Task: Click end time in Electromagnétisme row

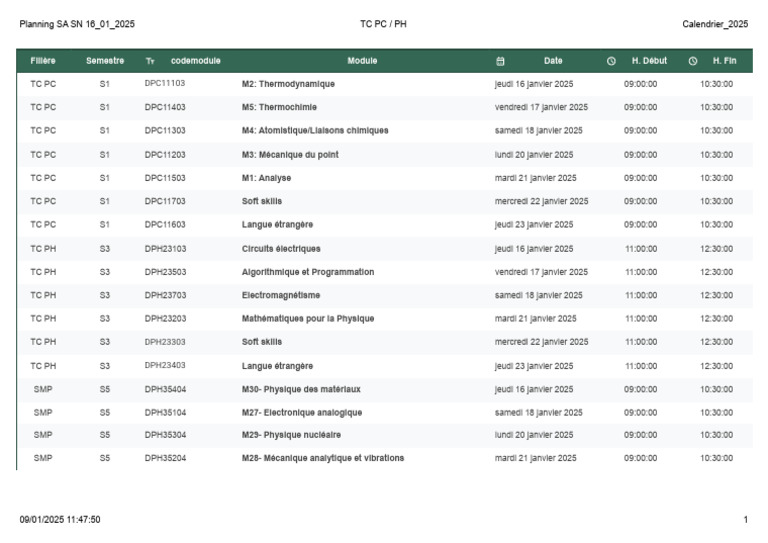Action: 717,295
